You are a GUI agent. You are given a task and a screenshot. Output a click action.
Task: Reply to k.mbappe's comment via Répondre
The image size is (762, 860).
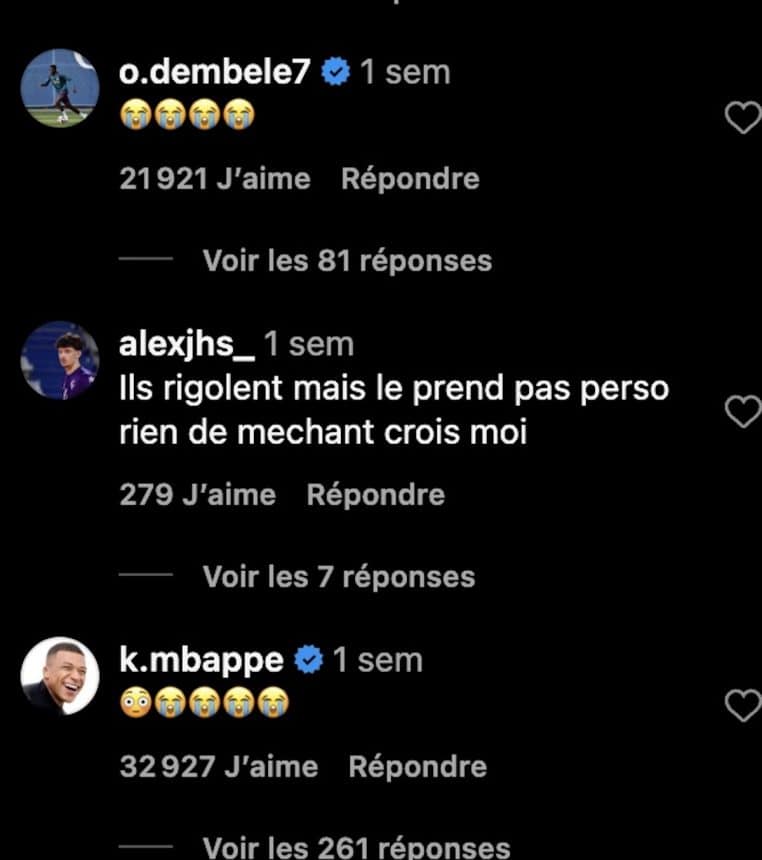(x=417, y=767)
